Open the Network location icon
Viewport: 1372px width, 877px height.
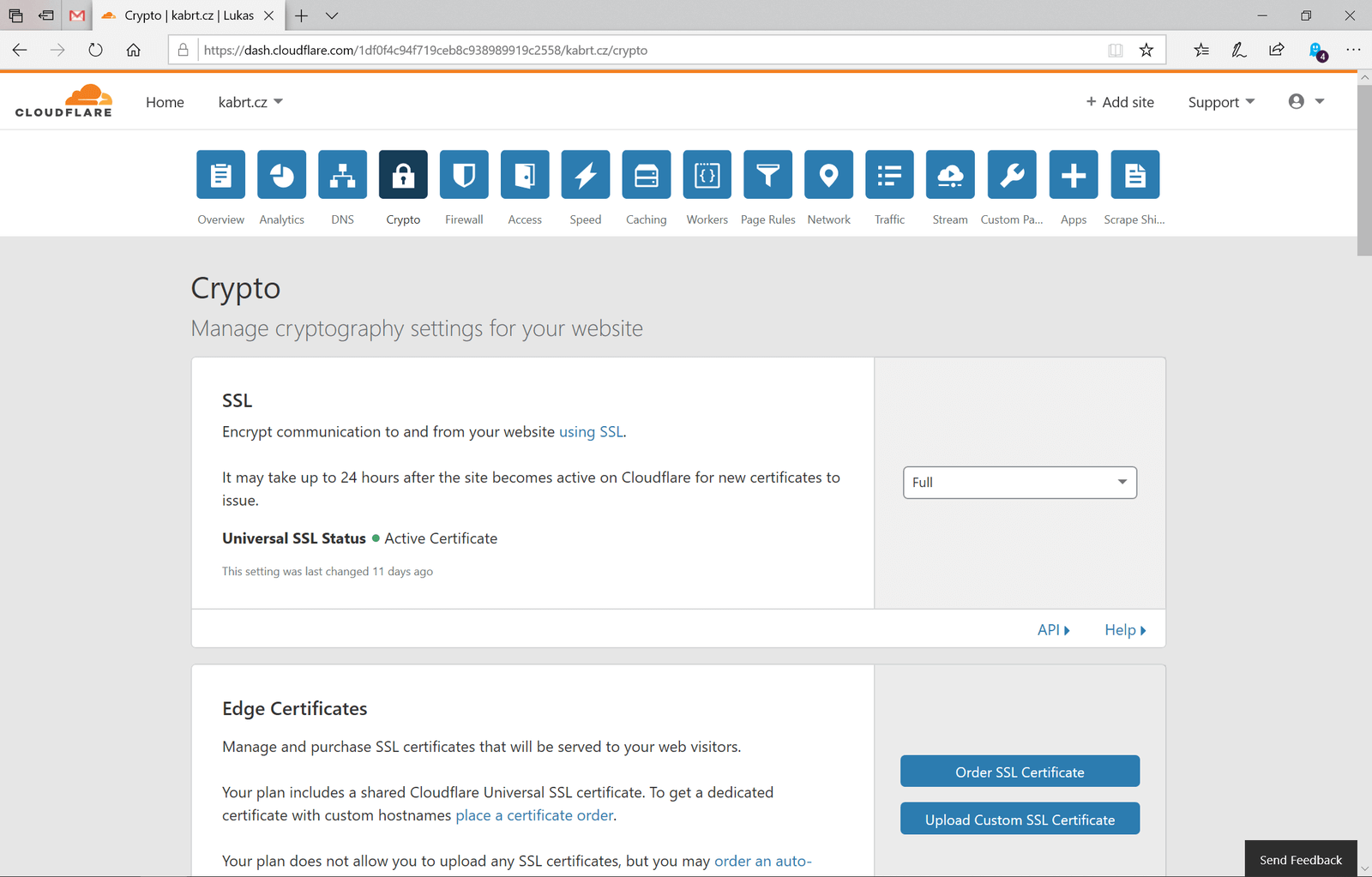[829, 175]
